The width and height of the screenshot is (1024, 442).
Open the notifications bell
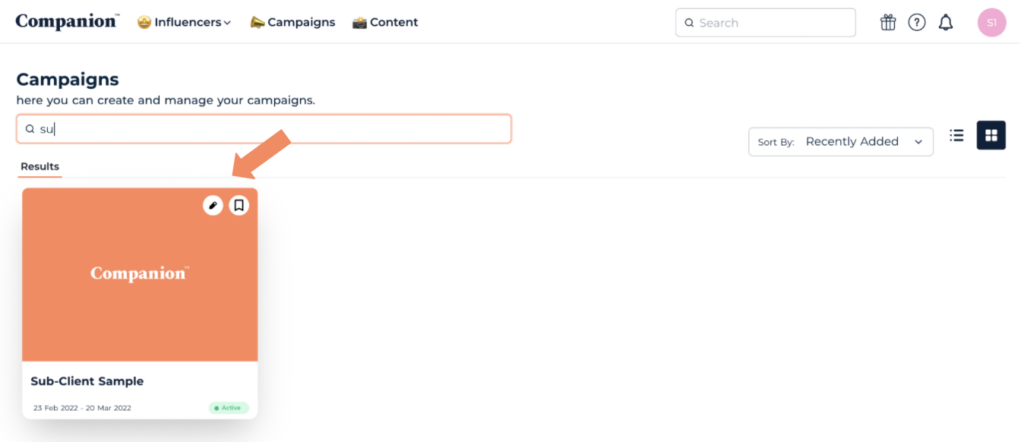coord(945,22)
